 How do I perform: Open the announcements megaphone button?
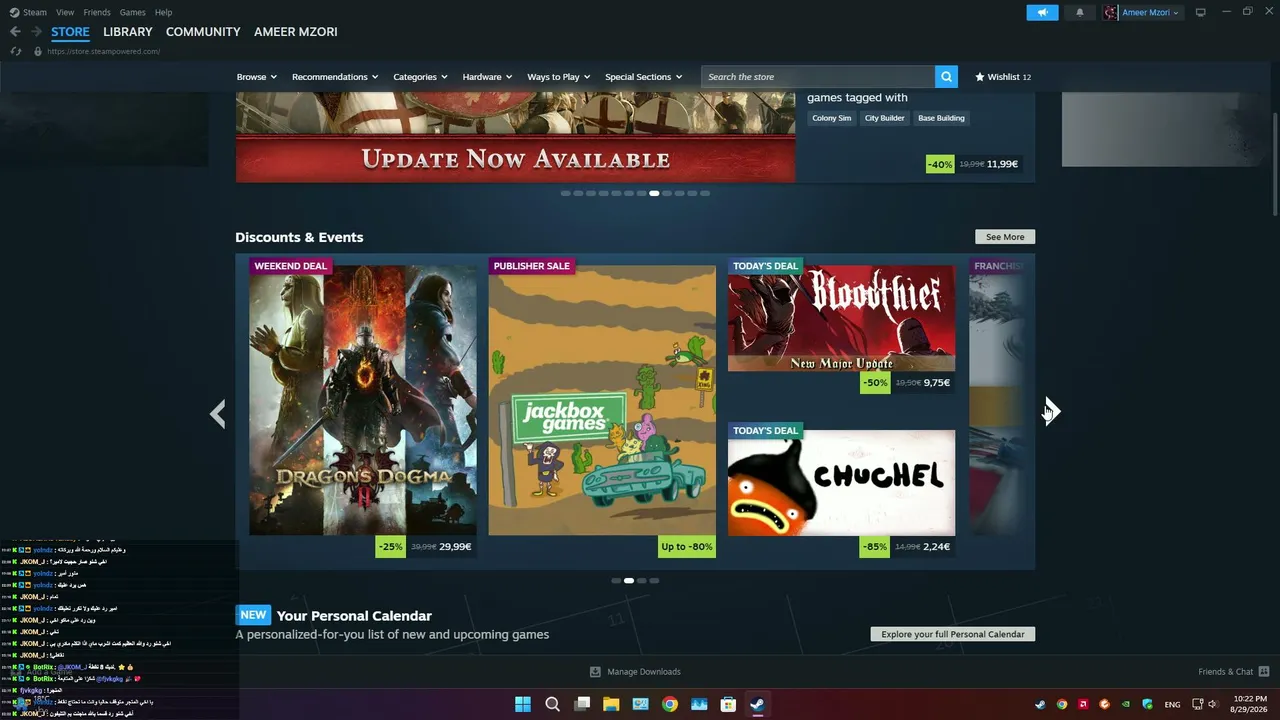(1042, 12)
